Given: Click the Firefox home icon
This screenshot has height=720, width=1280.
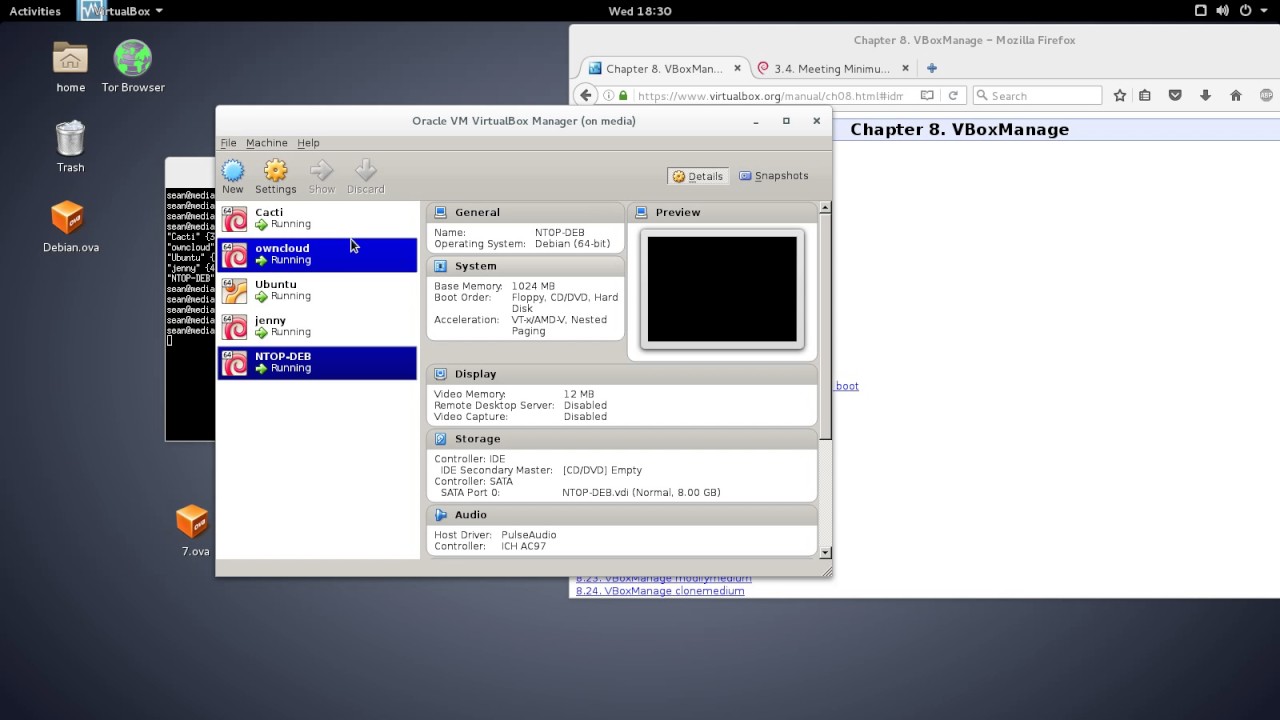Looking at the screenshot, I should pyautogui.click(x=1236, y=96).
